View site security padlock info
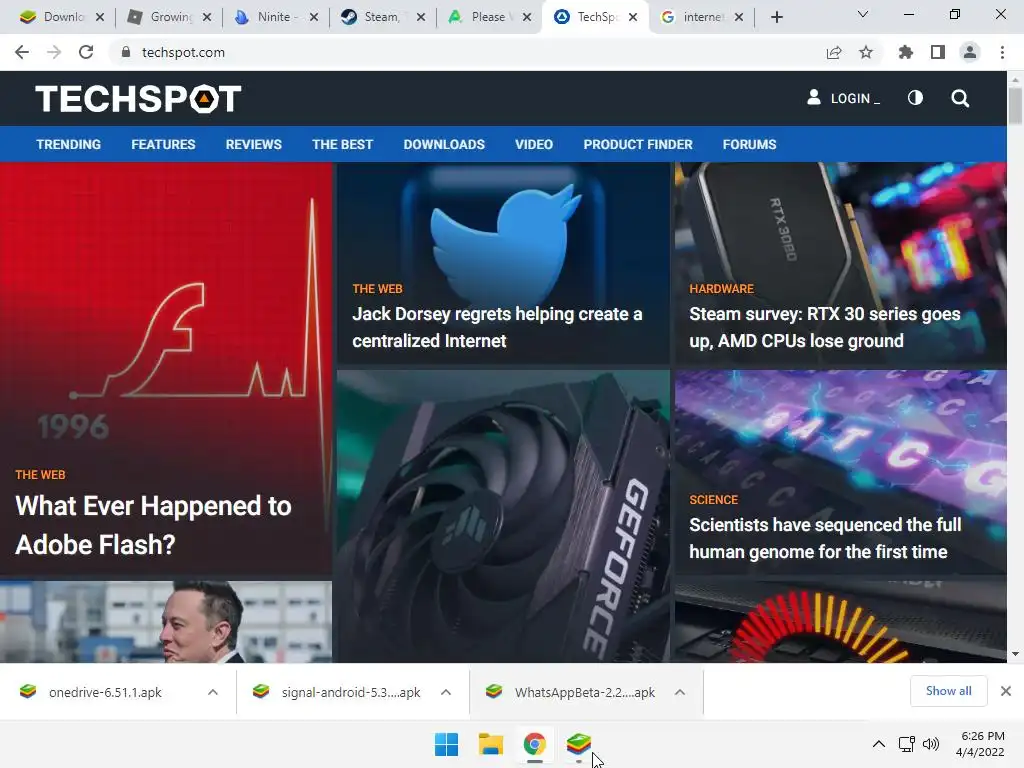This screenshot has height=768, width=1024. (x=126, y=52)
